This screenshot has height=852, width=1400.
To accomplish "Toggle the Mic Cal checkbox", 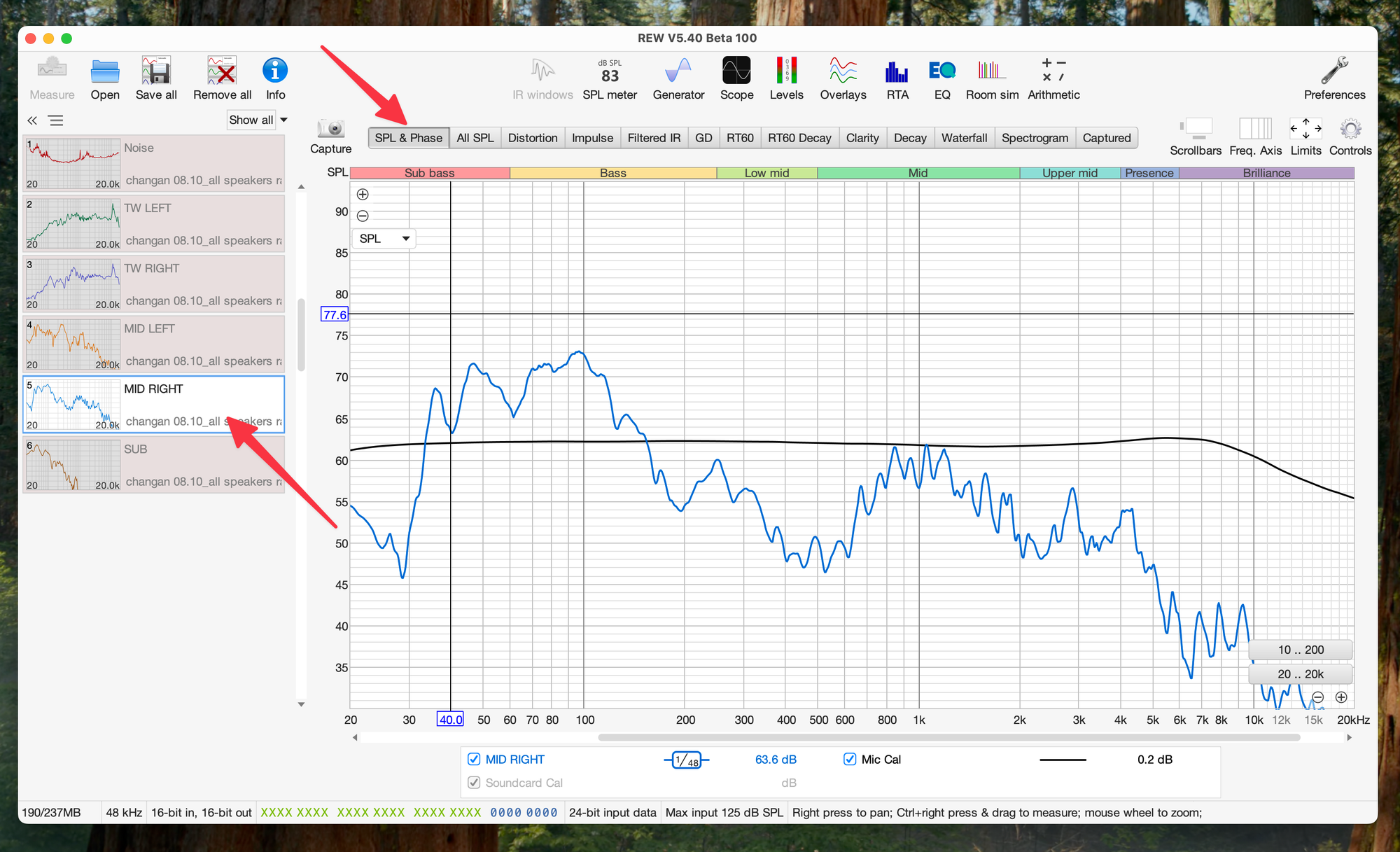I will pyautogui.click(x=850, y=760).
